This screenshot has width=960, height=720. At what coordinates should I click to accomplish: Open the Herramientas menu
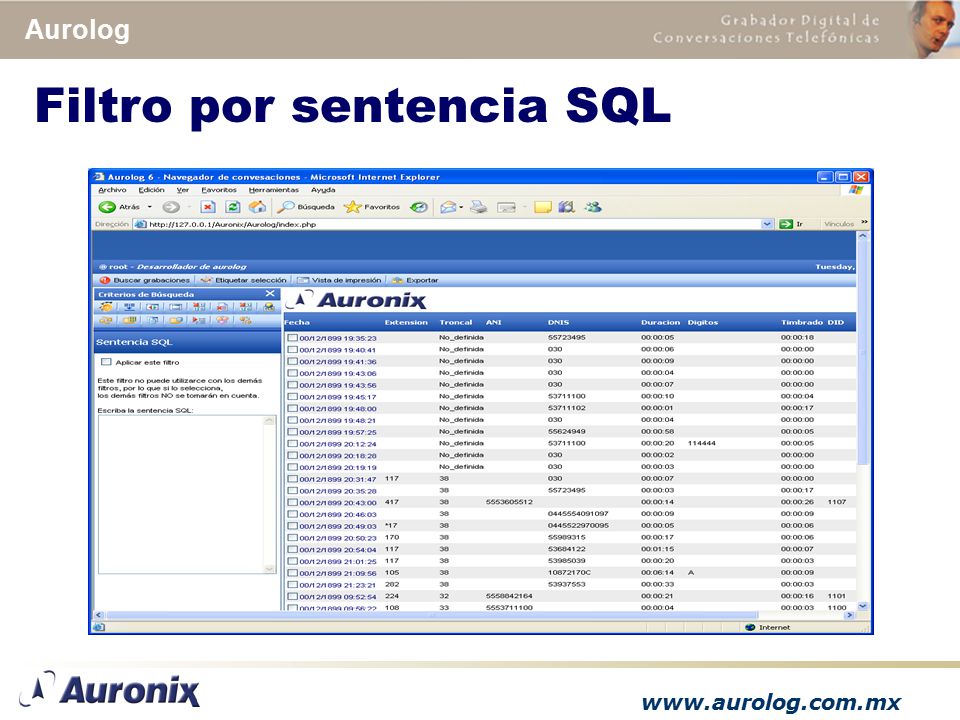274,190
